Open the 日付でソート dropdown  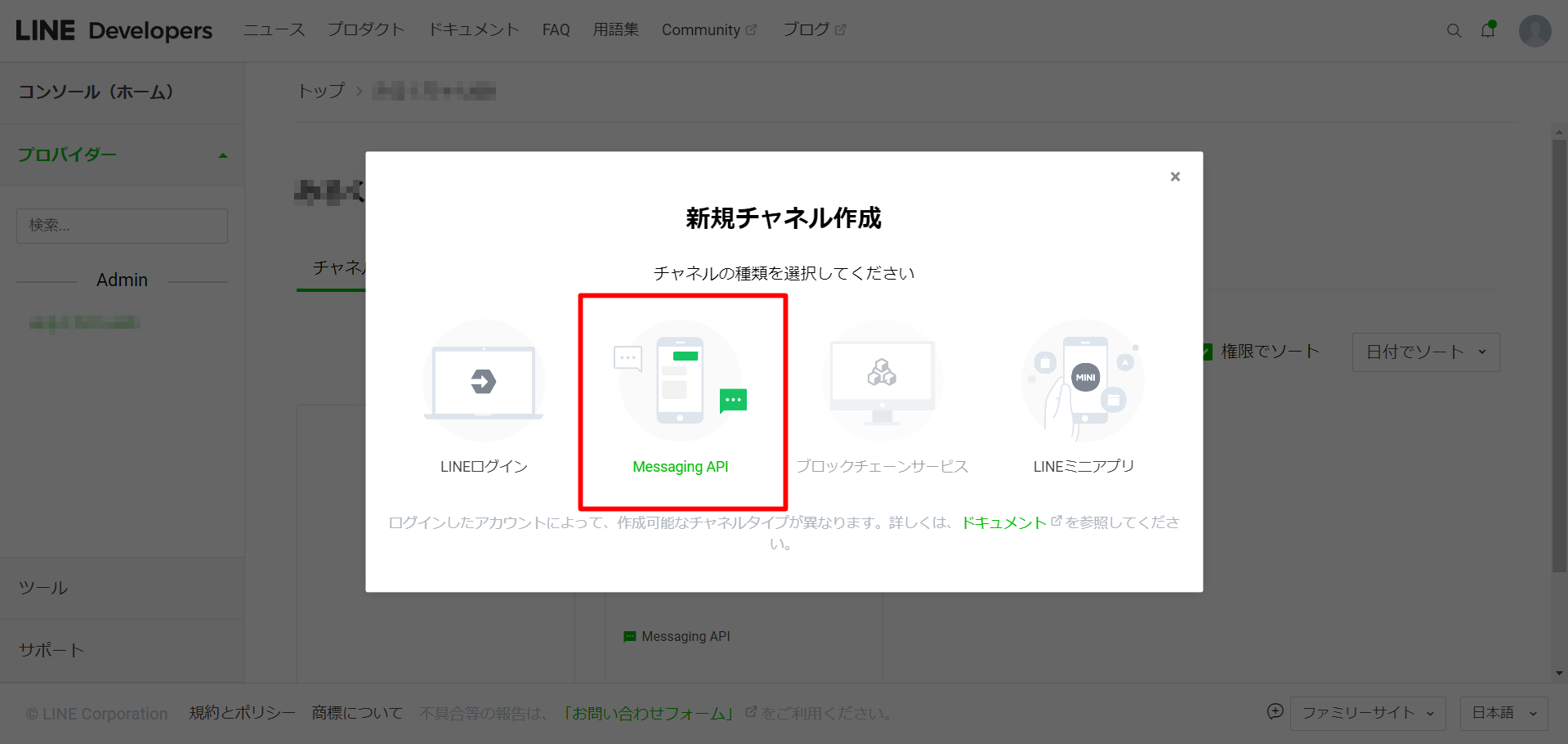[x=1426, y=352]
